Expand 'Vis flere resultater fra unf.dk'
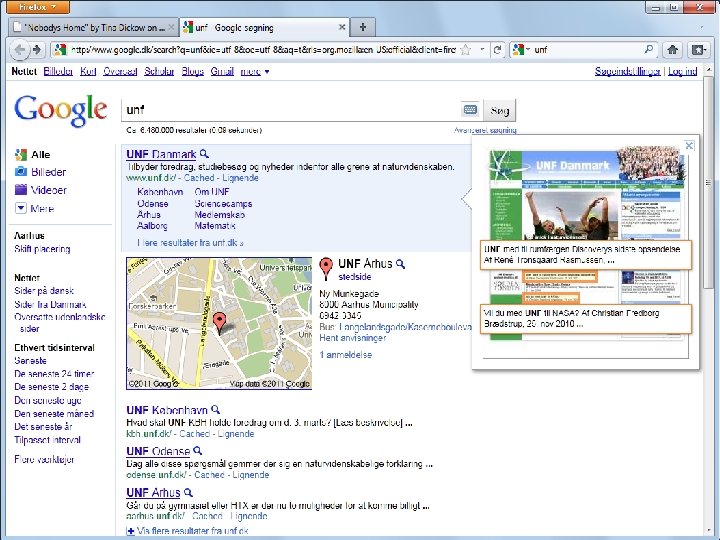The width and height of the screenshot is (720, 540). pos(188,531)
